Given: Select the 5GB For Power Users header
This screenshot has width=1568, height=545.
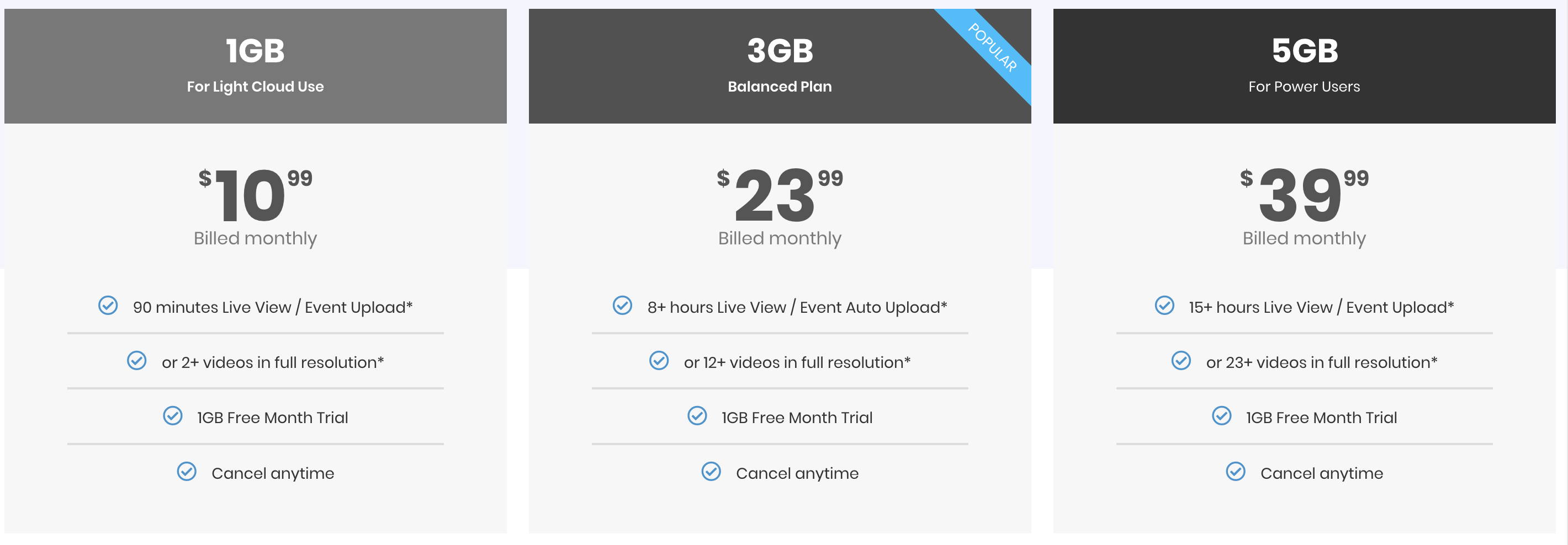Looking at the screenshot, I should [1305, 66].
